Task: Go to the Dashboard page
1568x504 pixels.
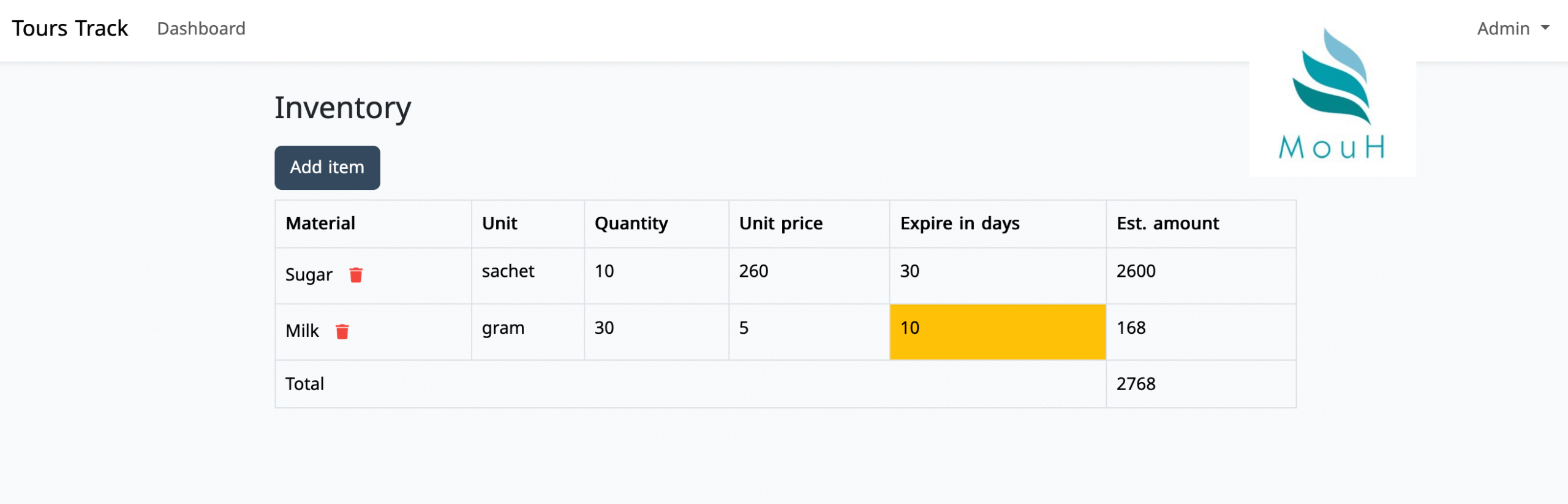Action: click(x=201, y=29)
